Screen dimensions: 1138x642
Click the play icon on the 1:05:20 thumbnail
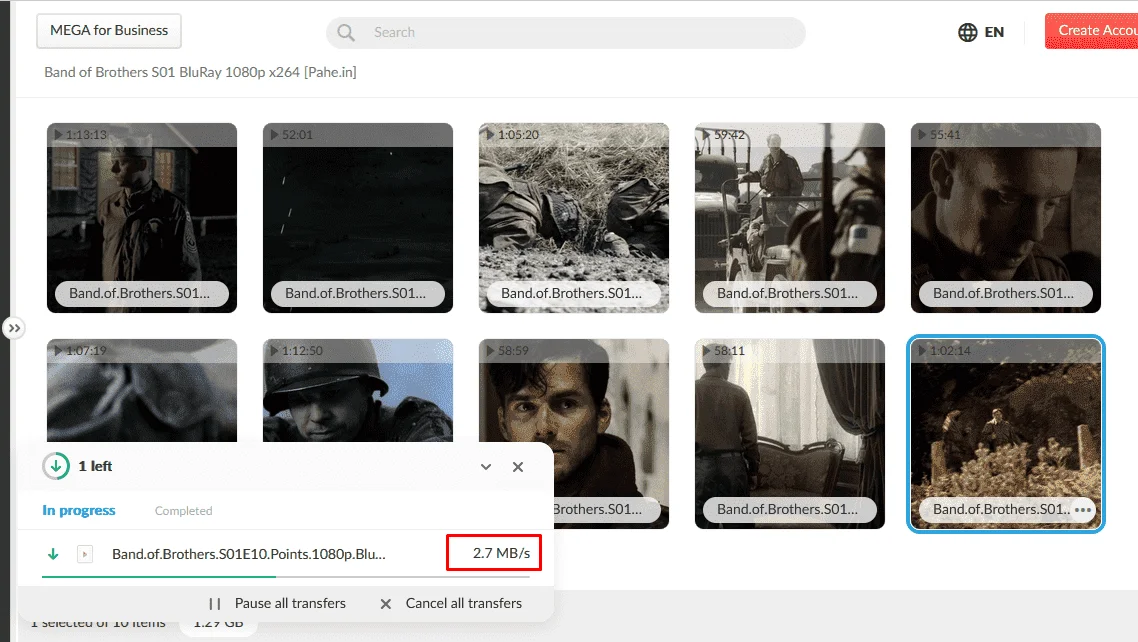point(491,135)
